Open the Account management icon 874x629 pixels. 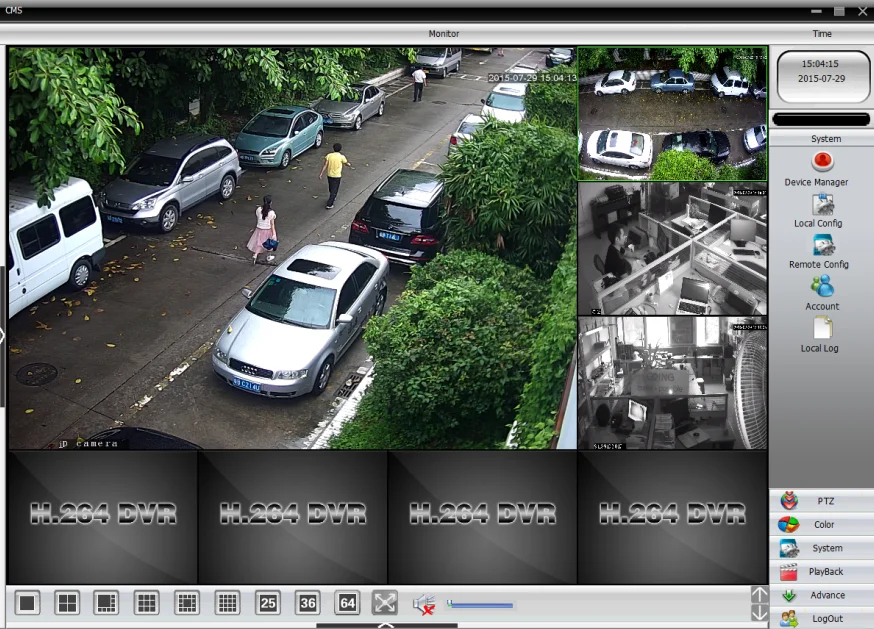click(822, 288)
